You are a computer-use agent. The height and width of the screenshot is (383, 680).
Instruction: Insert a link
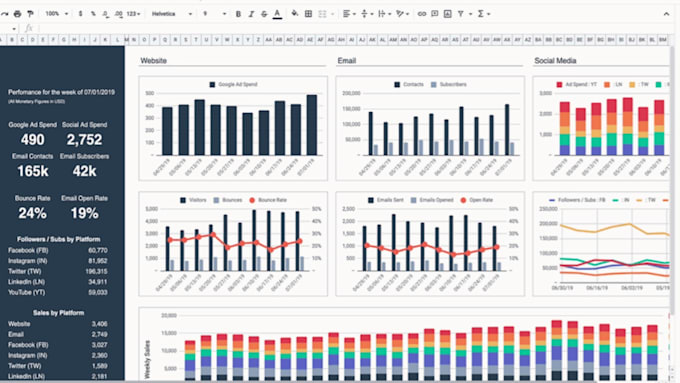(422, 14)
